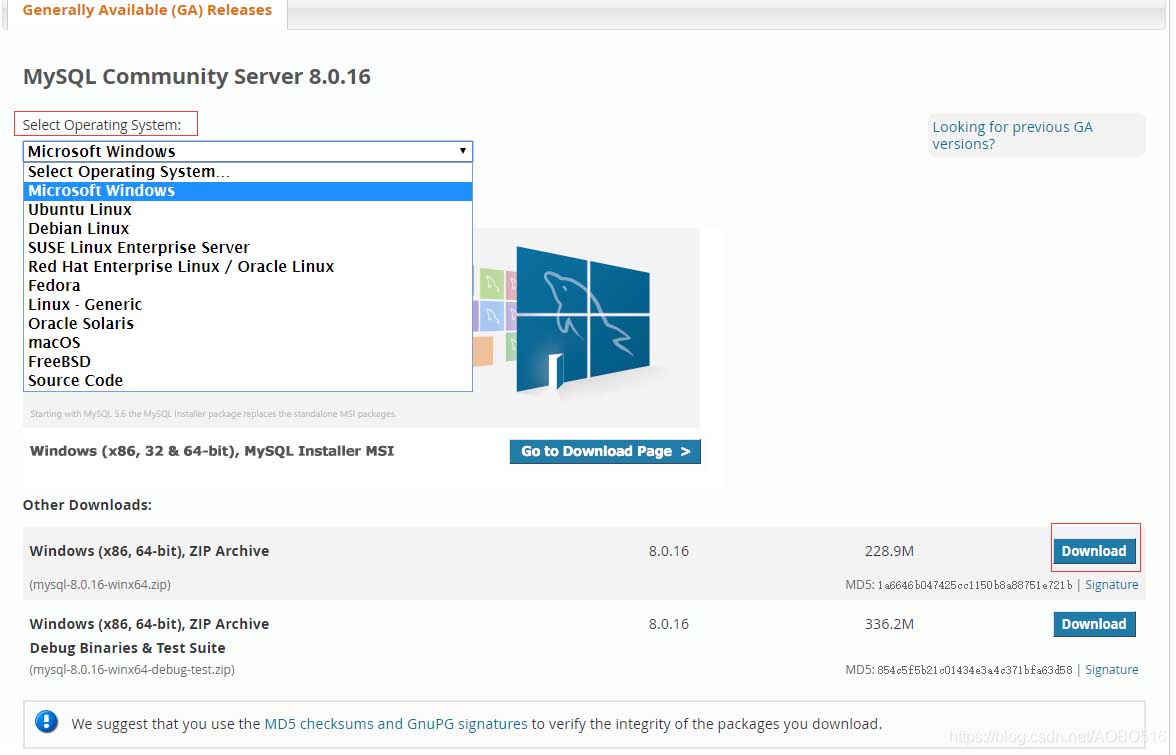This screenshot has height=755, width=1176.
Task: Select SUSE Linux Enterprise Server option
Action: pyautogui.click(x=248, y=248)
